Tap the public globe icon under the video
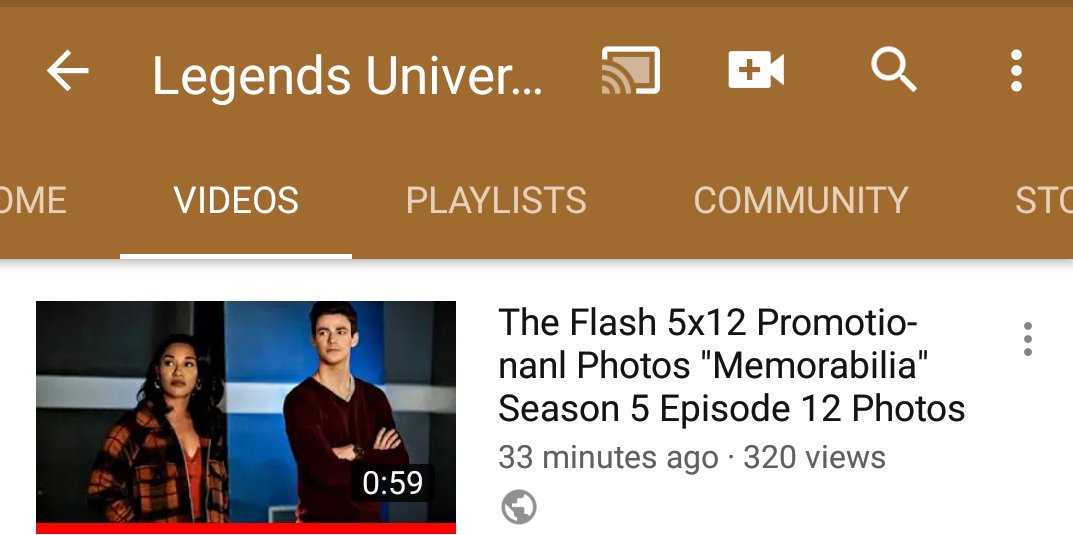The height and width of the screenshot is (535, 1073). [x=519, y=507]
